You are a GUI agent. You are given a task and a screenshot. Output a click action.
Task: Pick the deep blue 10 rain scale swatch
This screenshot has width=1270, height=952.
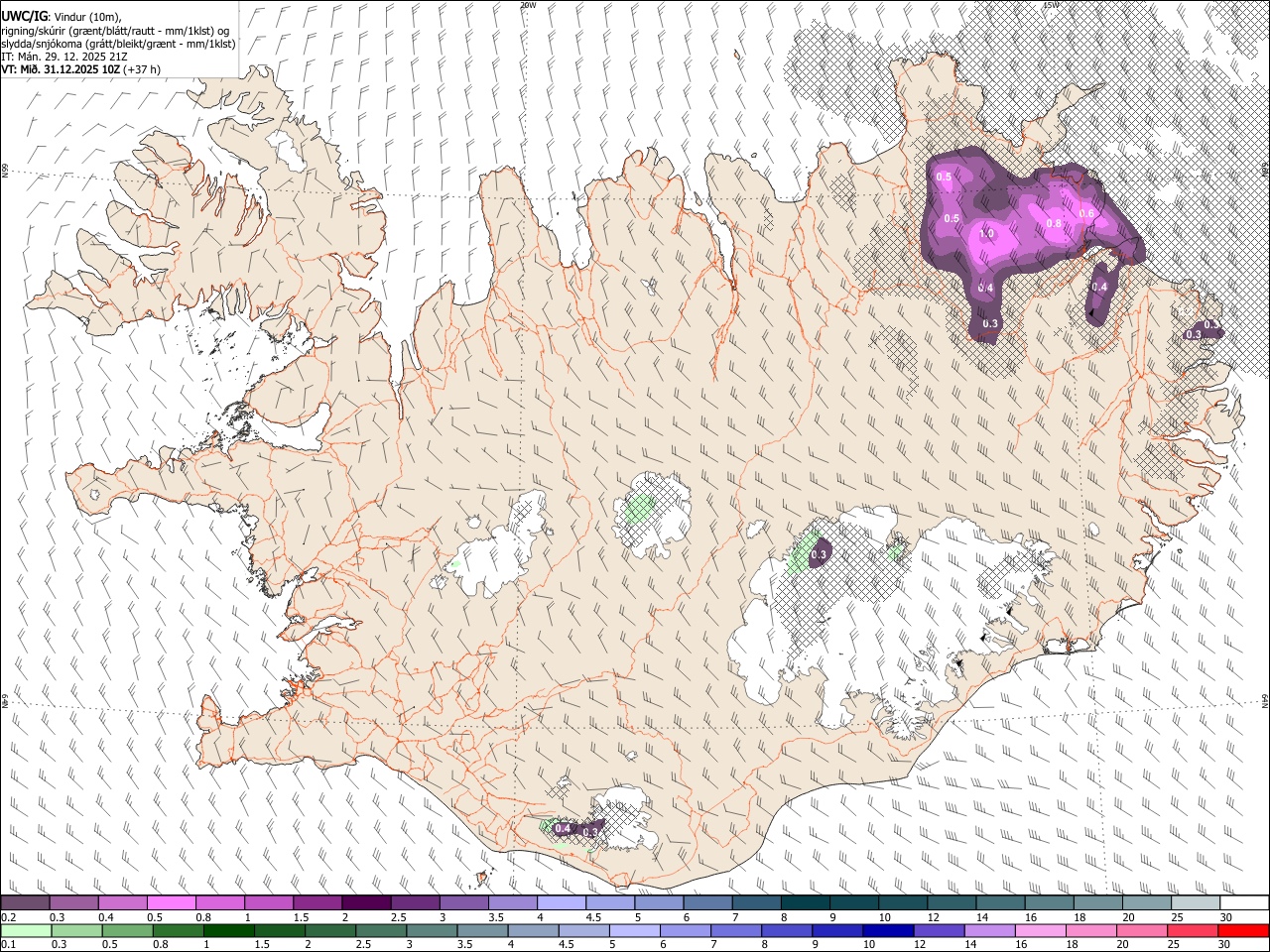point(888,930)
